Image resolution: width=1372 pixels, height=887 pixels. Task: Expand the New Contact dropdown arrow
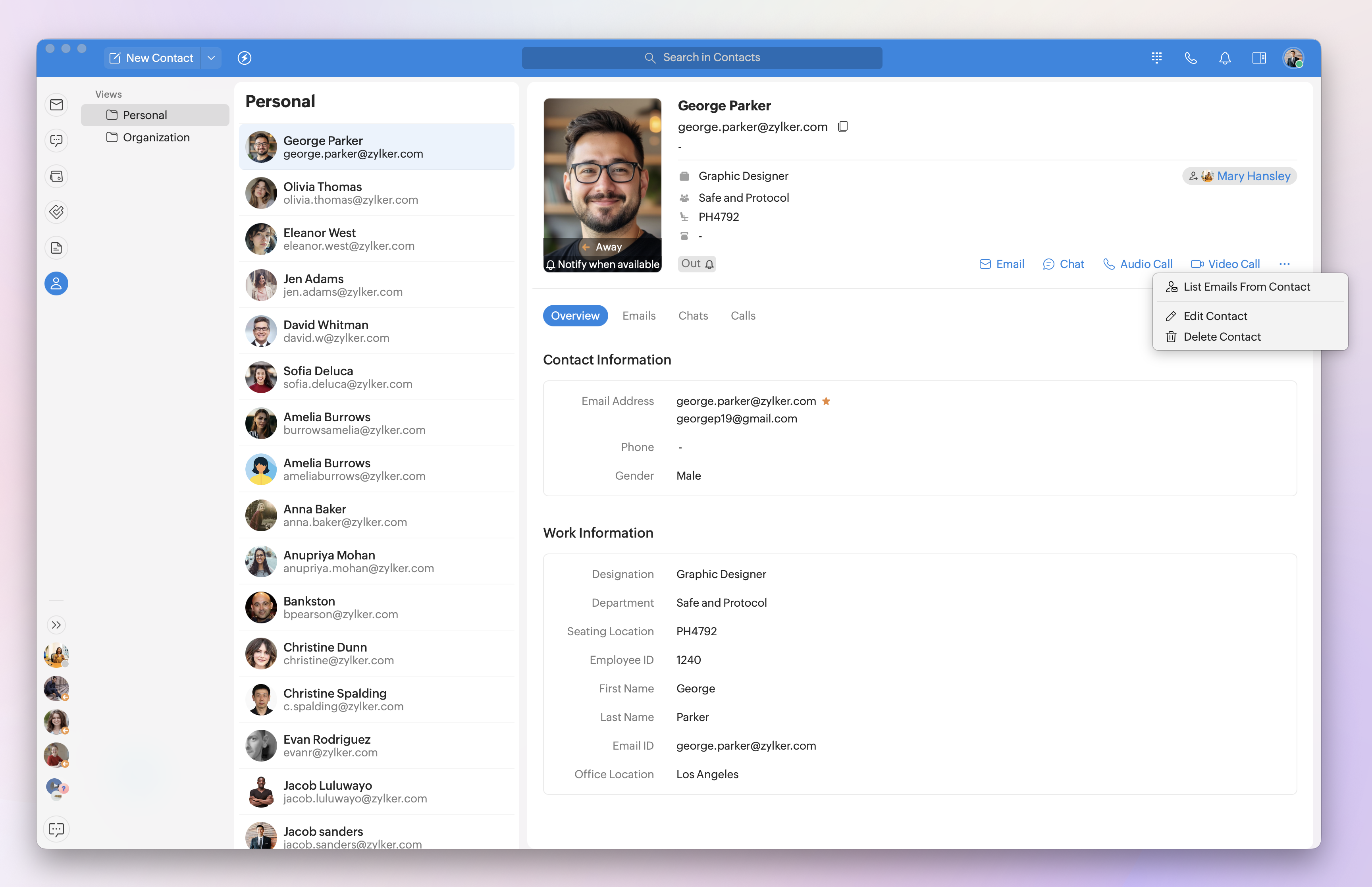(x=211, y=58)
